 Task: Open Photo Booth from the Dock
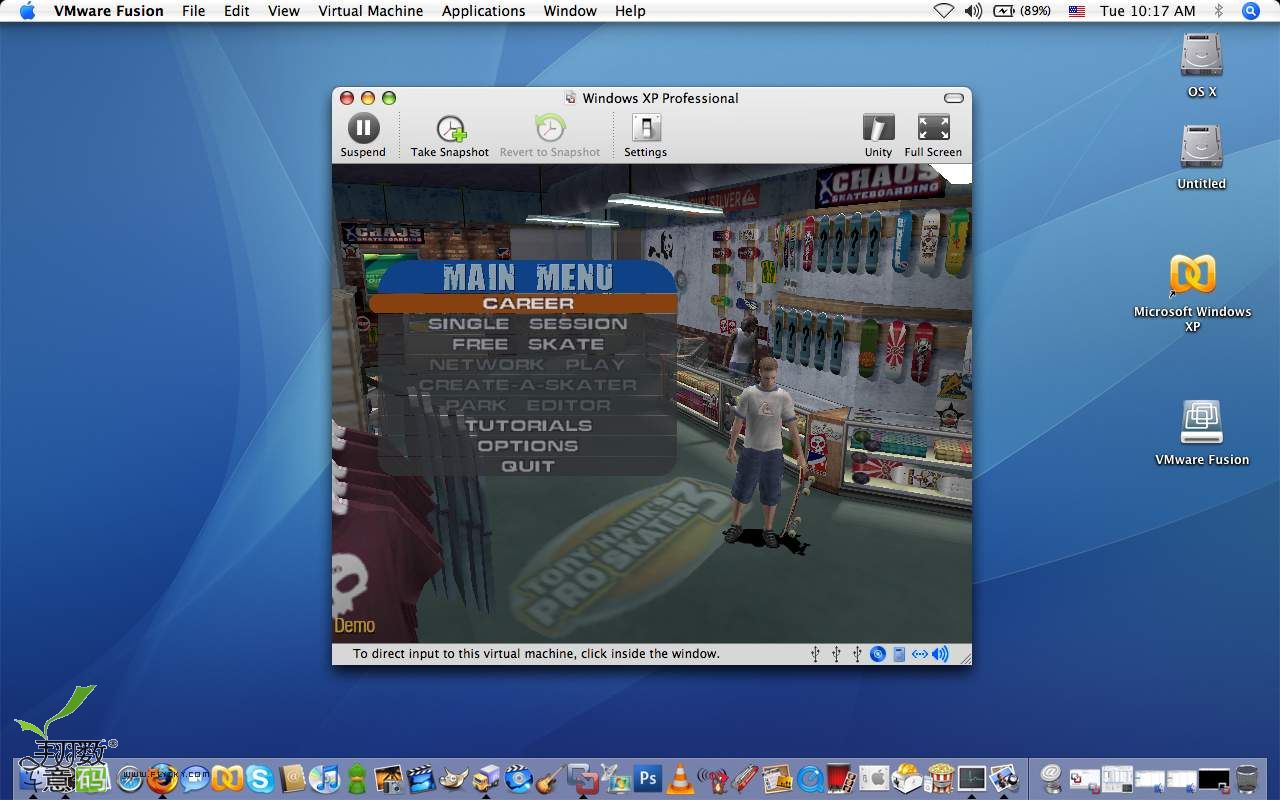tap(843, 778)
